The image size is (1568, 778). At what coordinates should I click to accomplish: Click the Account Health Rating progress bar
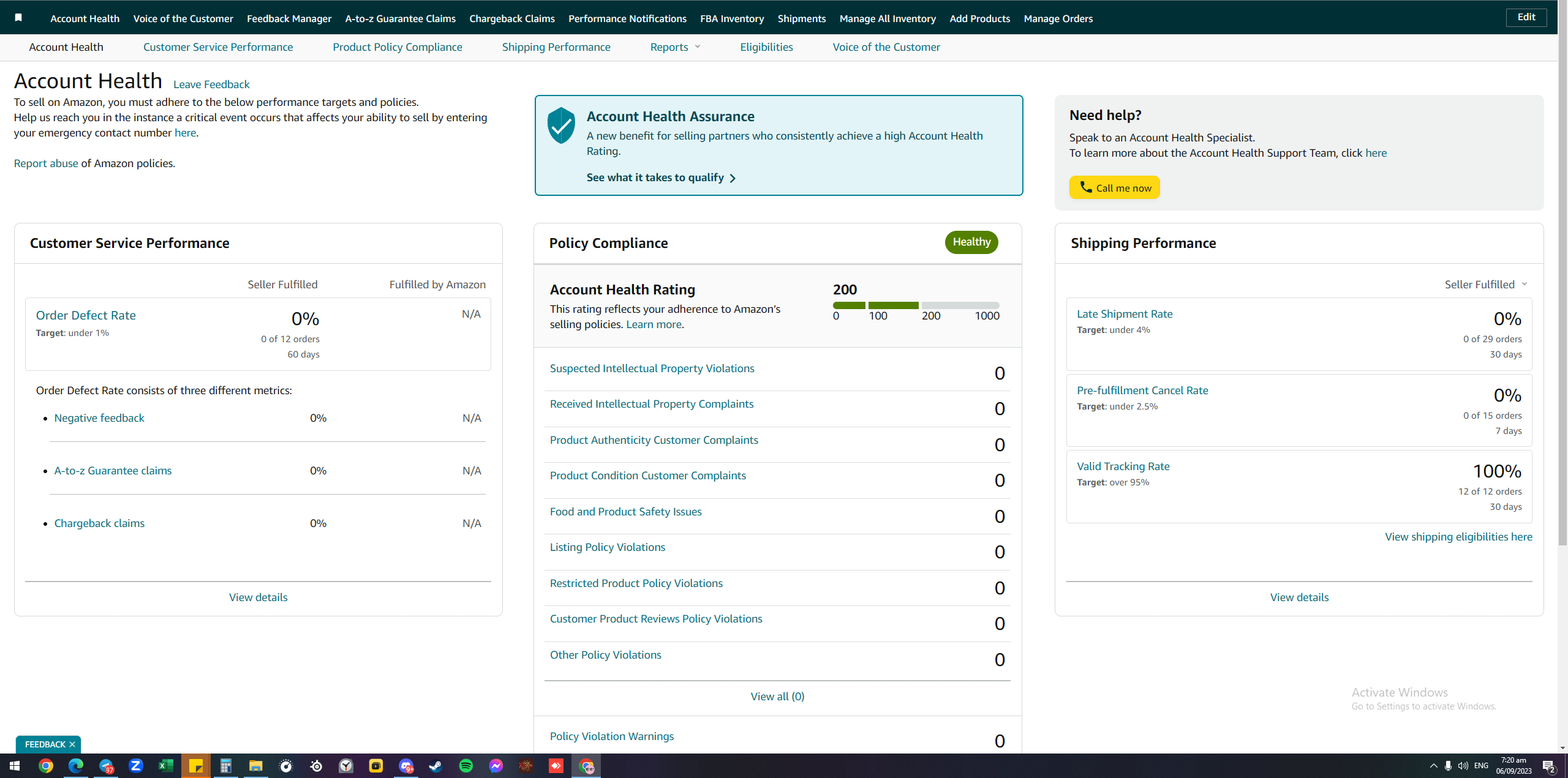point(916,305)
